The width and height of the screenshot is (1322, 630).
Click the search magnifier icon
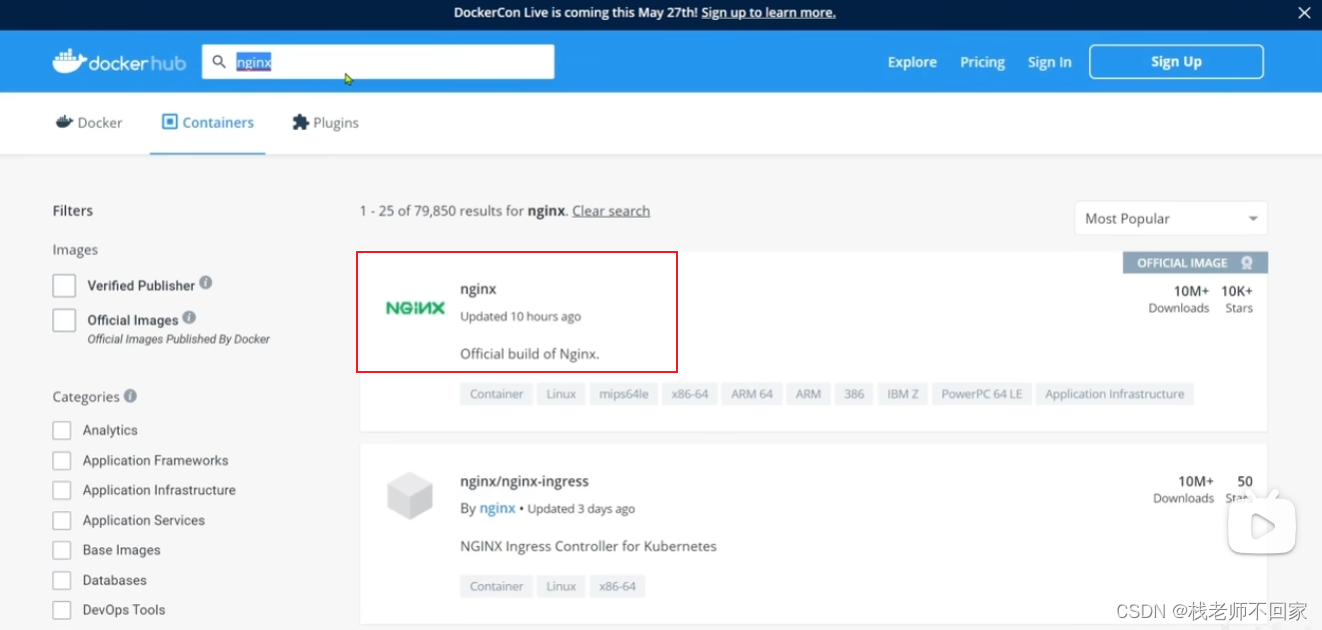(x=219, y=62)
